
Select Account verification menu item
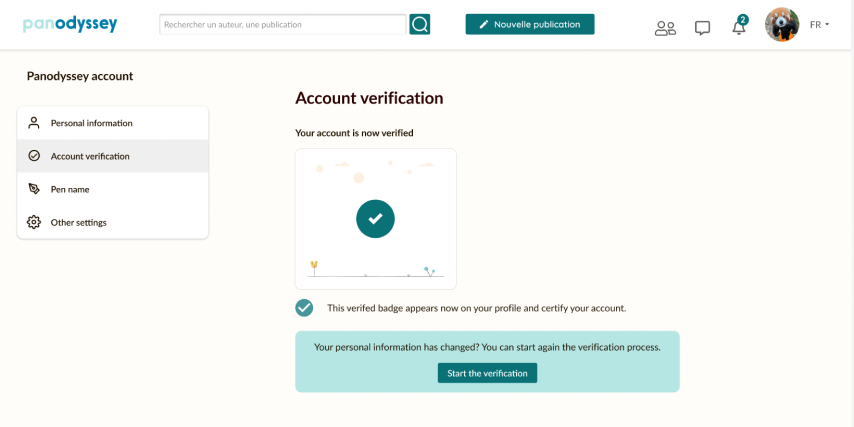[90, 156]
